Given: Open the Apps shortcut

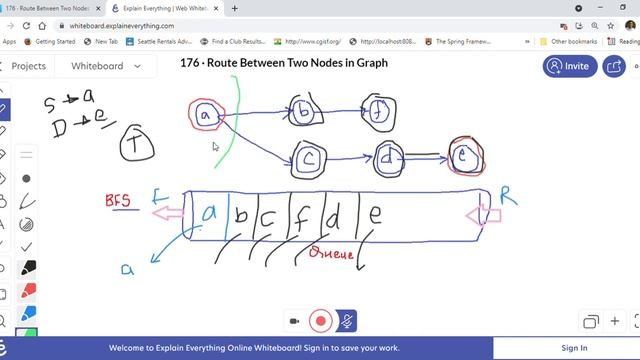Looking at the screenshot, I should click(x=8, y=41).
